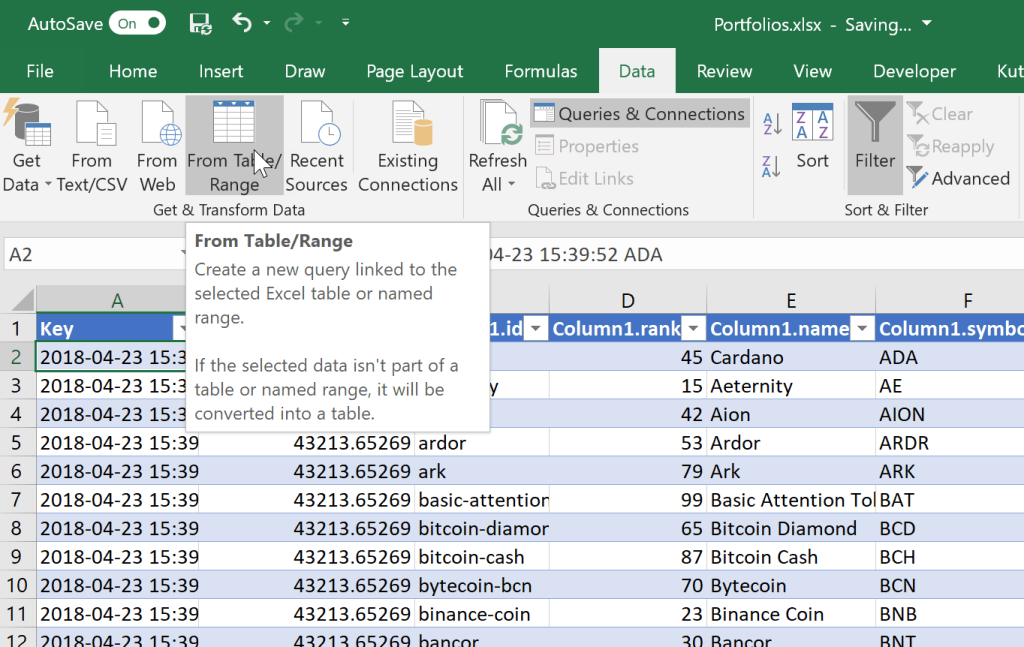This screenshot has width=1024, height=647.
Task: Select column E header
Action: [791, 300]
